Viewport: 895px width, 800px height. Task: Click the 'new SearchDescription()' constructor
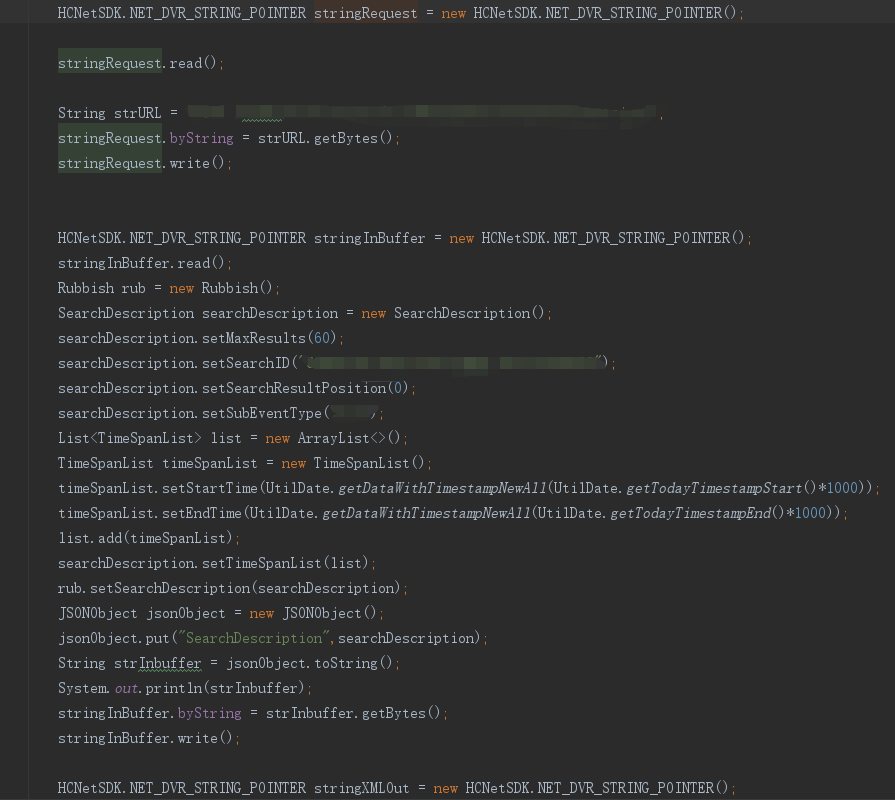click(453, 313)
